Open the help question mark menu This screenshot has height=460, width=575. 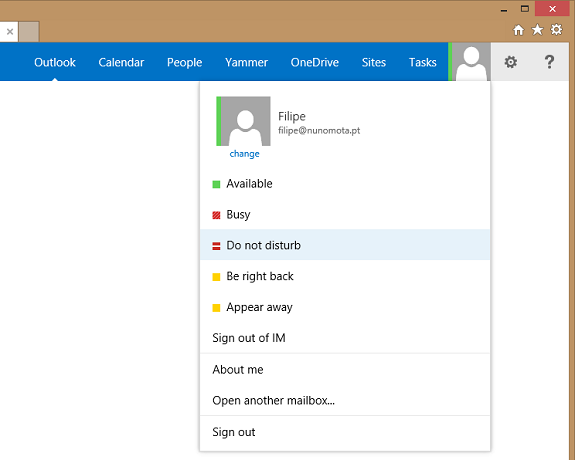click(x=549, y=62)
